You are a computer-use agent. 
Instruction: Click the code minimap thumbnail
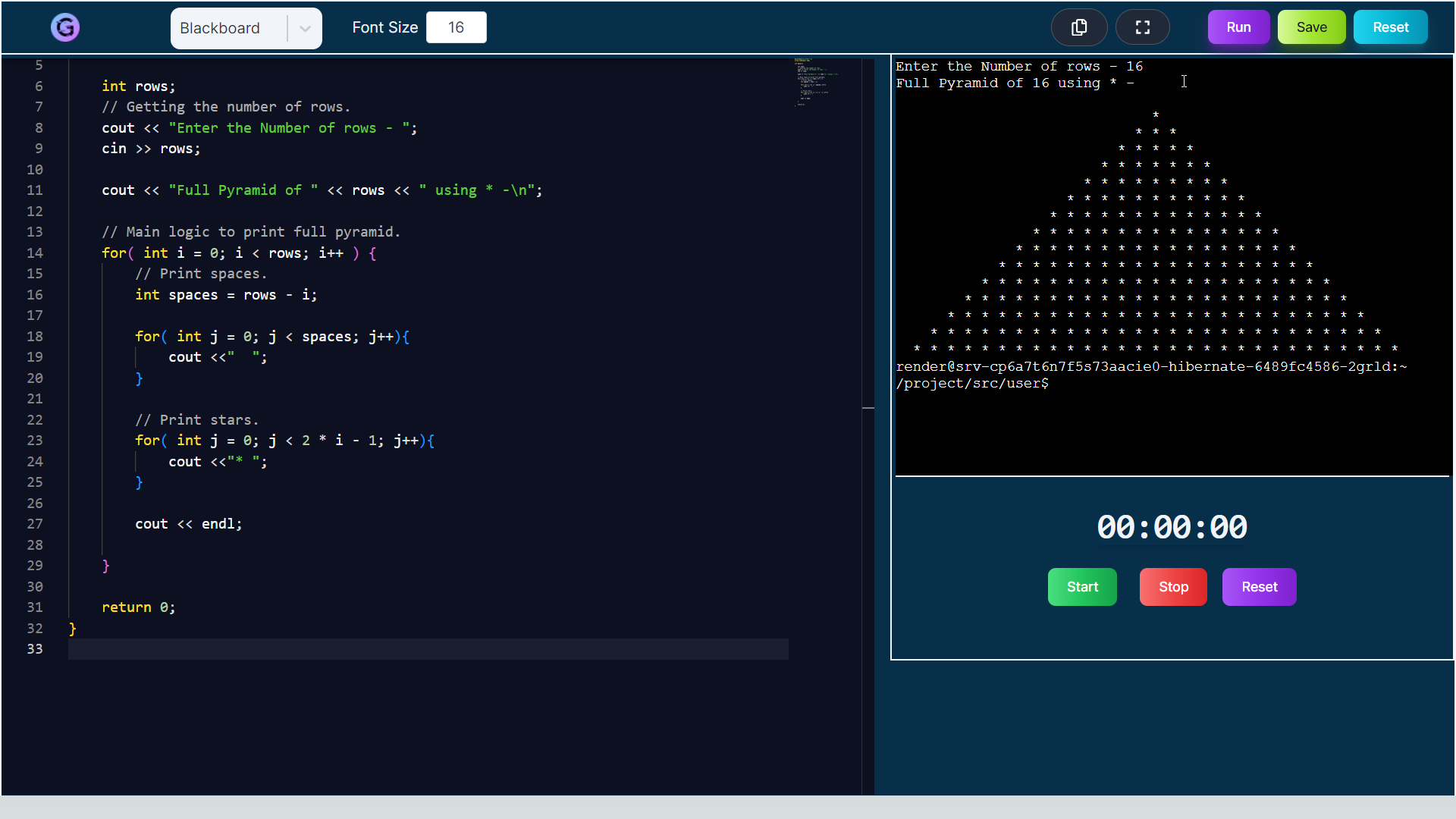click(815, 82)
